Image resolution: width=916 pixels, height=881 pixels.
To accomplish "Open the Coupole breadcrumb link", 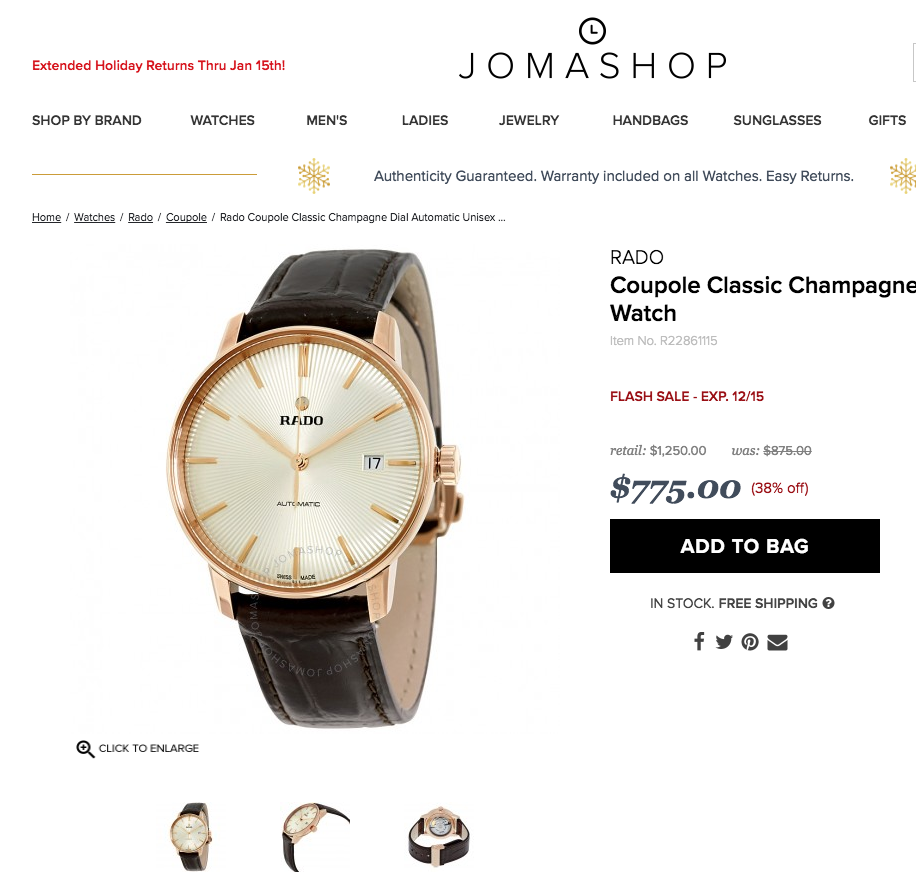I will [x=186, y=217].
